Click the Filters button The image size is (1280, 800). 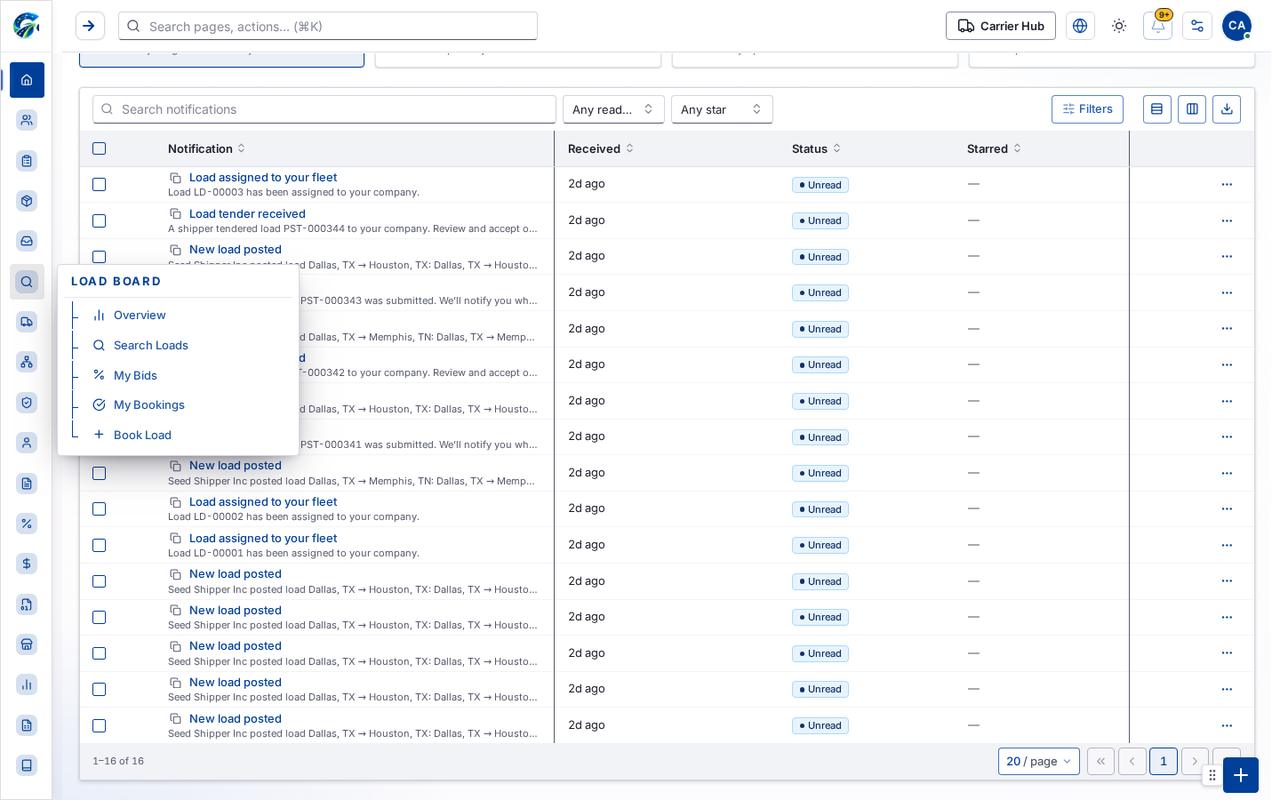(1087, 109)
